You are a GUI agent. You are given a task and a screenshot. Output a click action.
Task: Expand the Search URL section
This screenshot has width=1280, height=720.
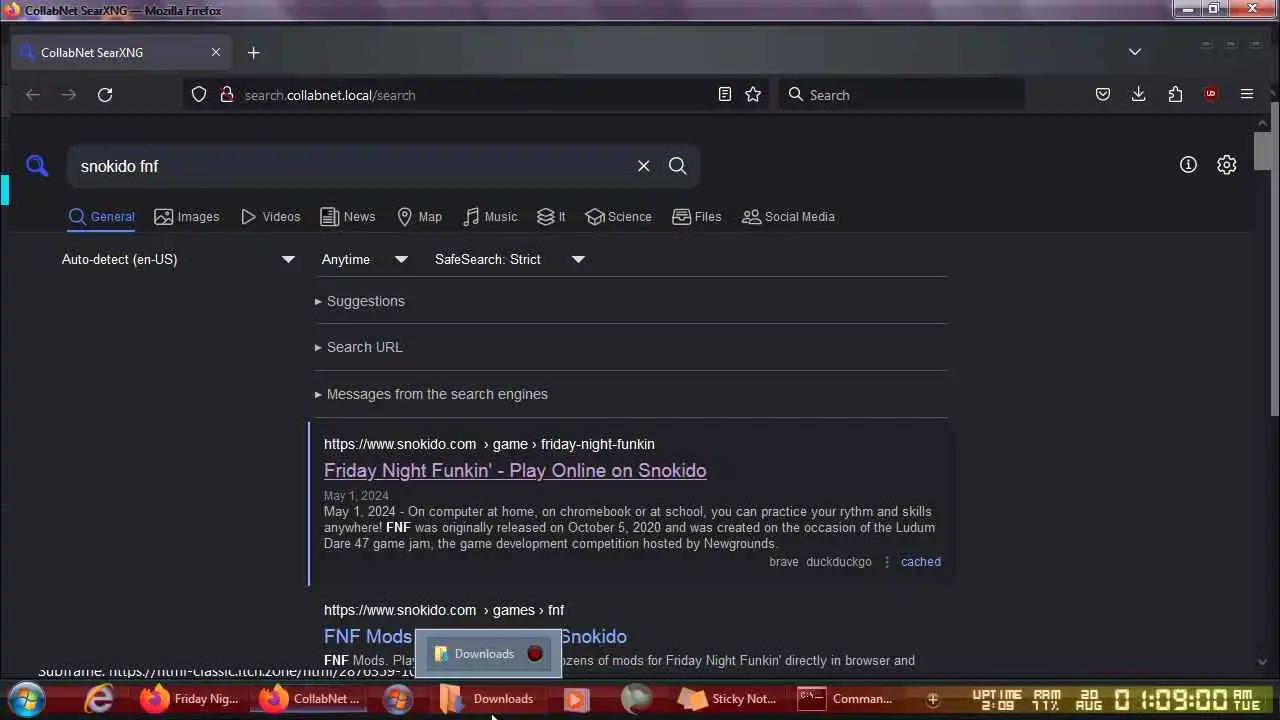359,347
